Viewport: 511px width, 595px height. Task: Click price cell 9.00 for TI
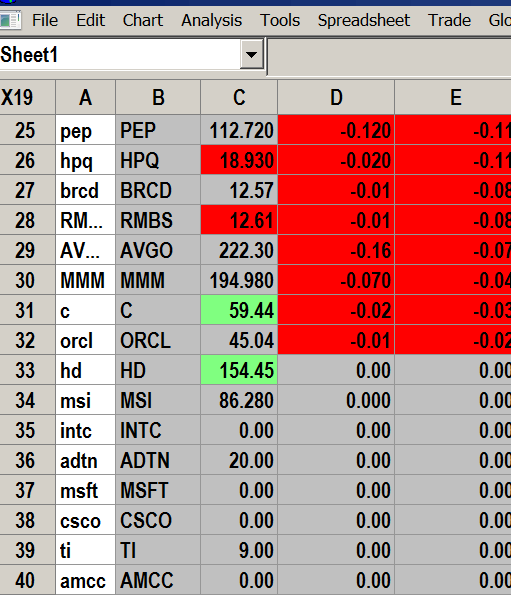239,550
